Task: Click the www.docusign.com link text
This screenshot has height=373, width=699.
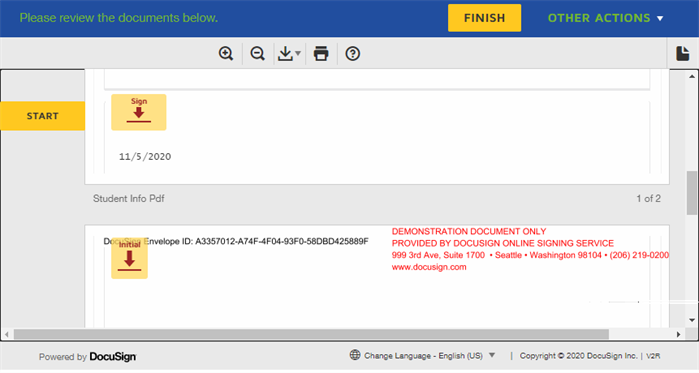Action: pyautogui.click(x=429, y=267)
